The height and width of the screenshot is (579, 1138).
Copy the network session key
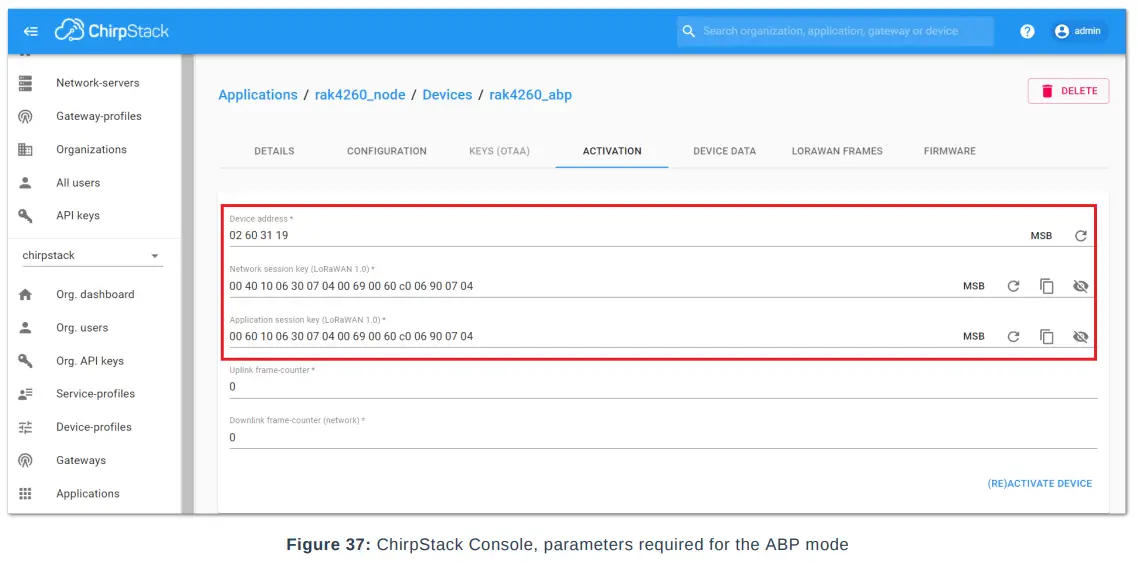(1047, 285)
